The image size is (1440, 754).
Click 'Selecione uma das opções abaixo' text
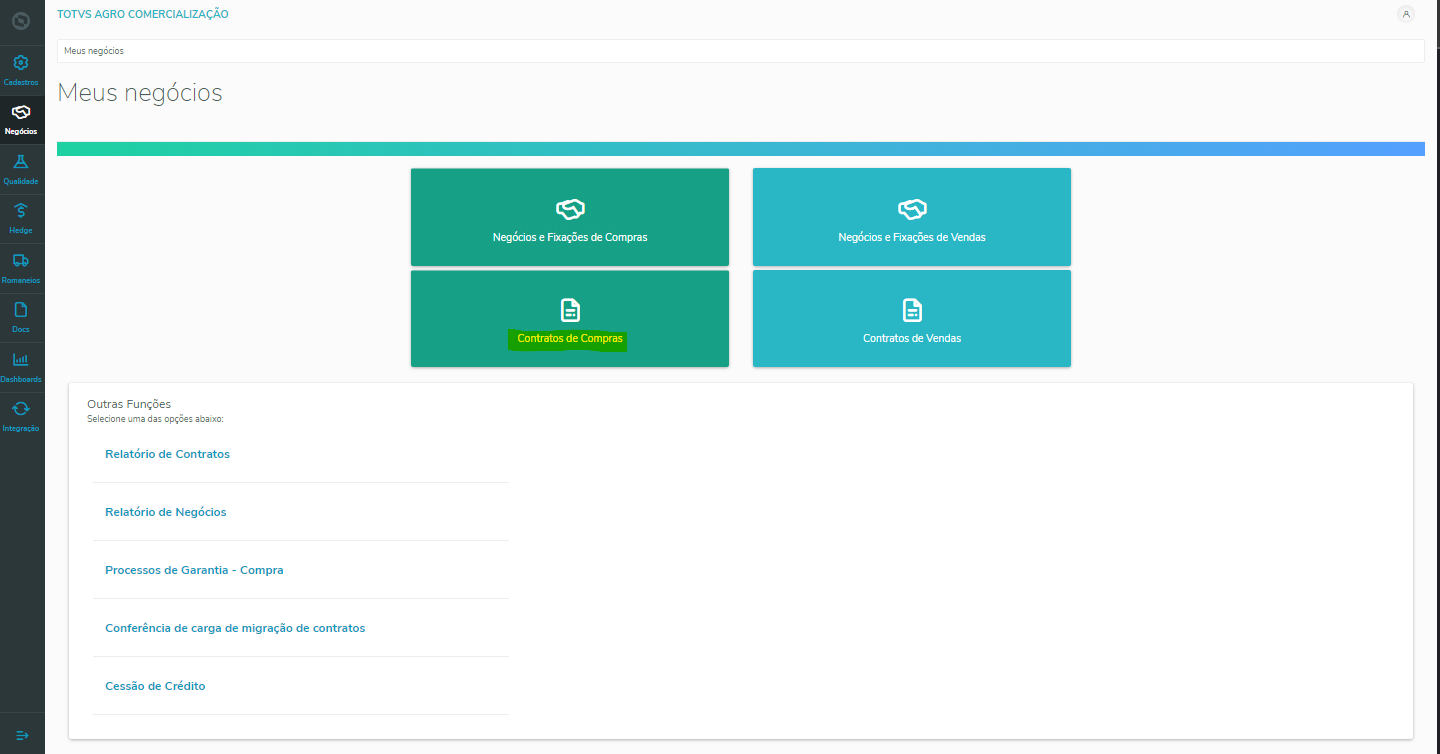tap(155, 419)
